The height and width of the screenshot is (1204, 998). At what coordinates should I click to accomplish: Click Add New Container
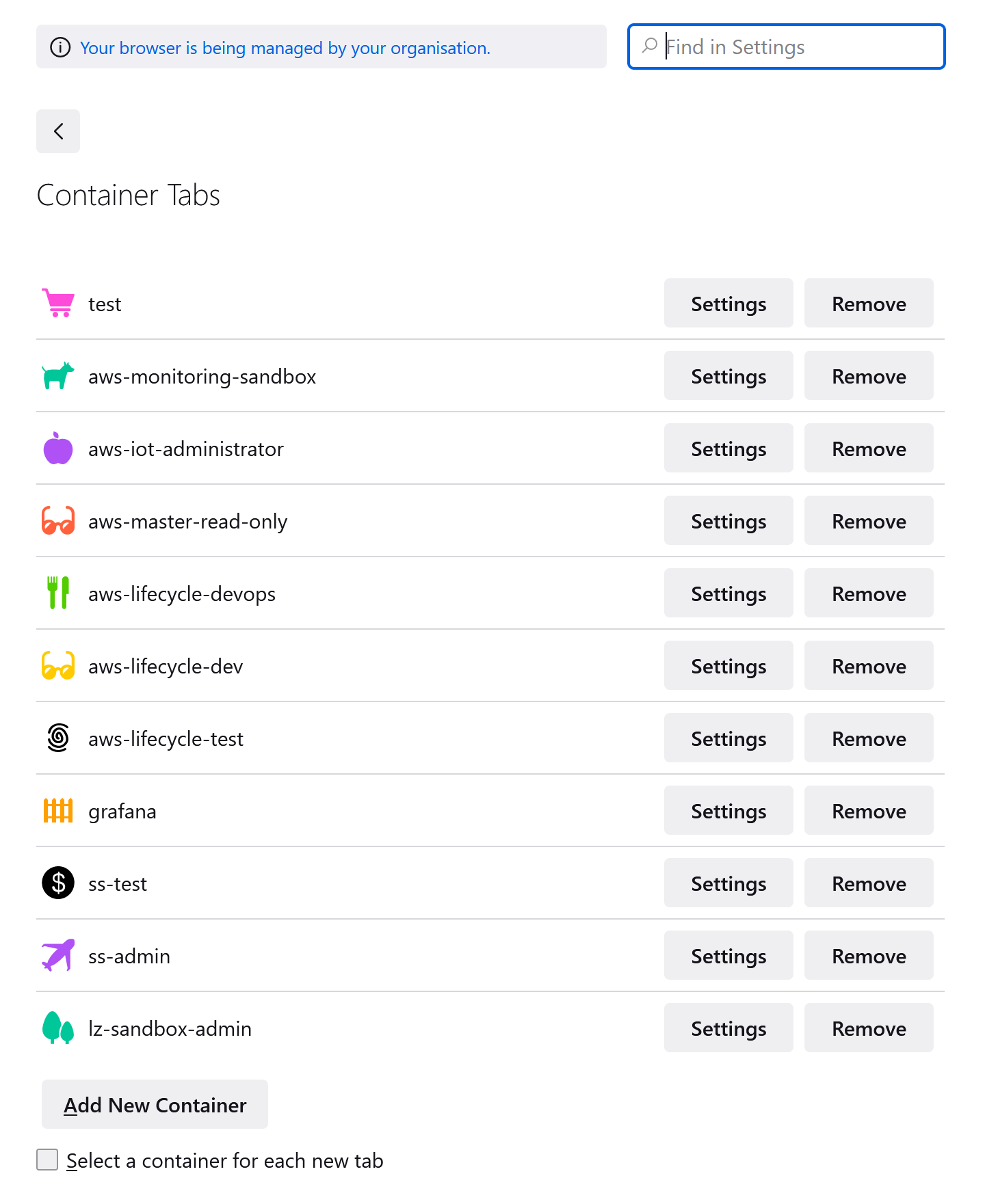coord(154,1104)
